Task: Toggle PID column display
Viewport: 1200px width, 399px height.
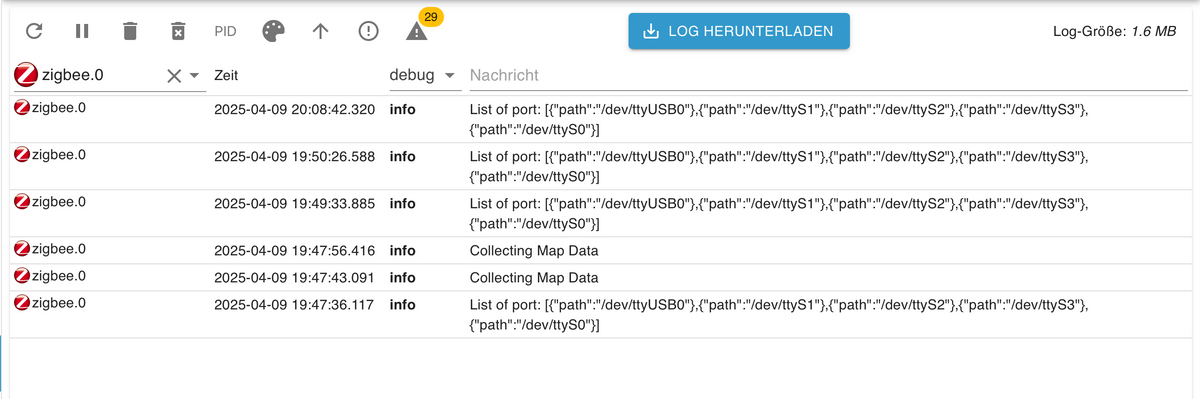Action: point(225,31)
